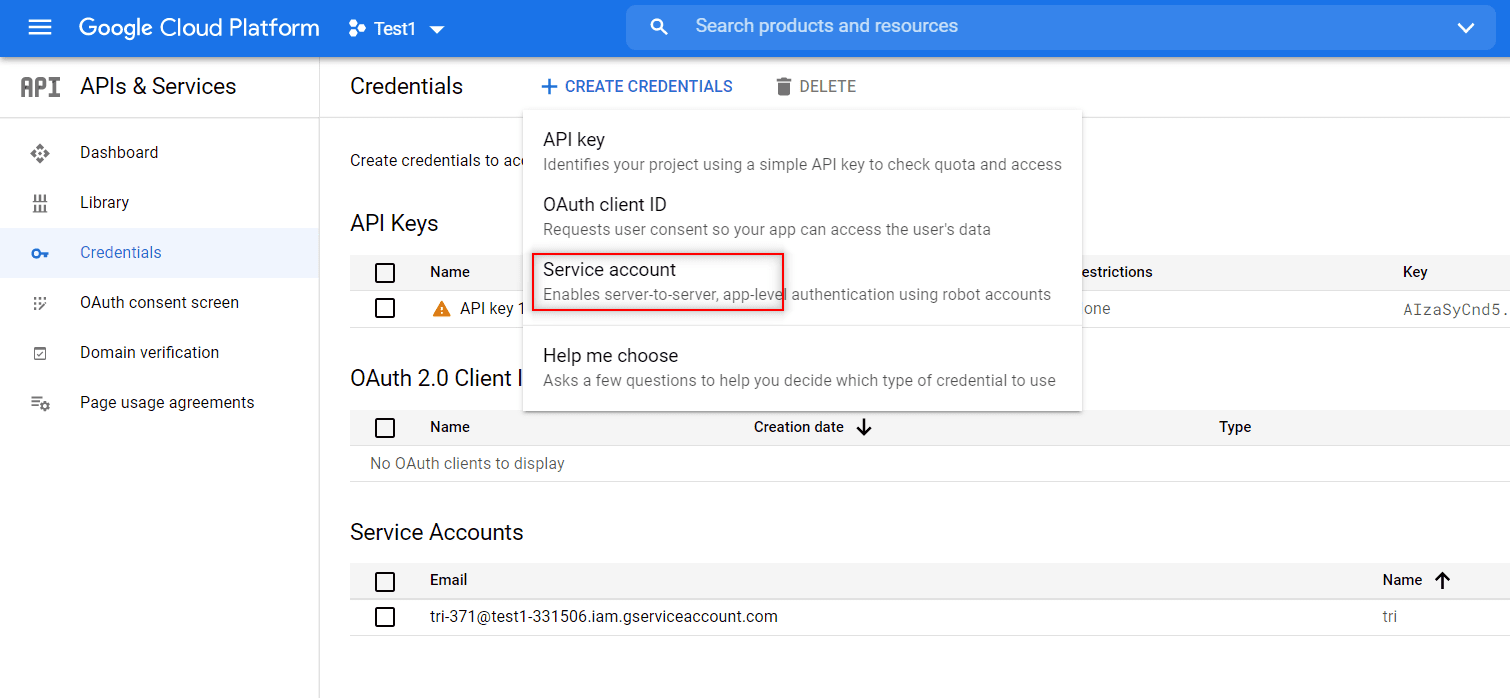Click the search magnifier icon
Image resolution: width=1510 pixels, height=698 pixels.
pos(658,27)
